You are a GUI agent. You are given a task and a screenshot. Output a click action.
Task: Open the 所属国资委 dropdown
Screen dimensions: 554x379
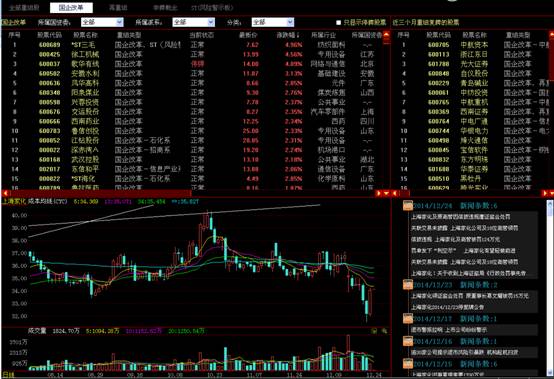[x=102, y=22]
